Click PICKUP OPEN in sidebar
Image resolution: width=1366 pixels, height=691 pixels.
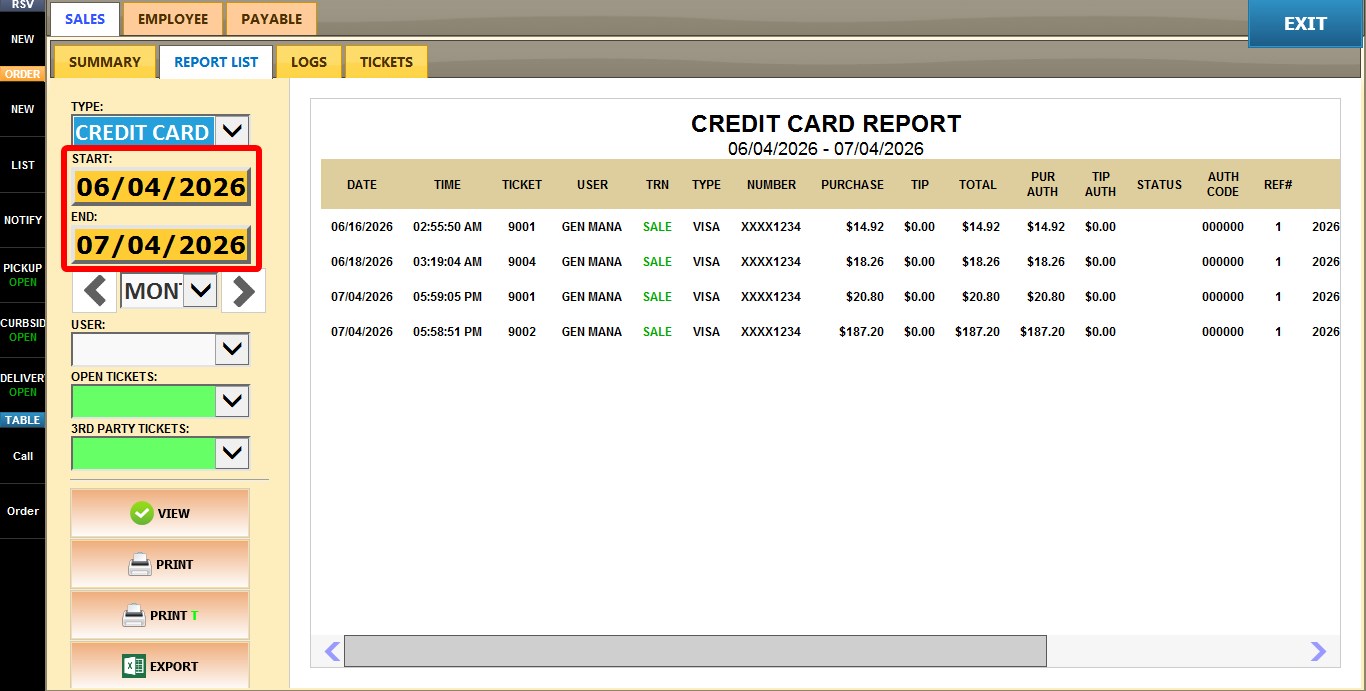coord(22,275)
